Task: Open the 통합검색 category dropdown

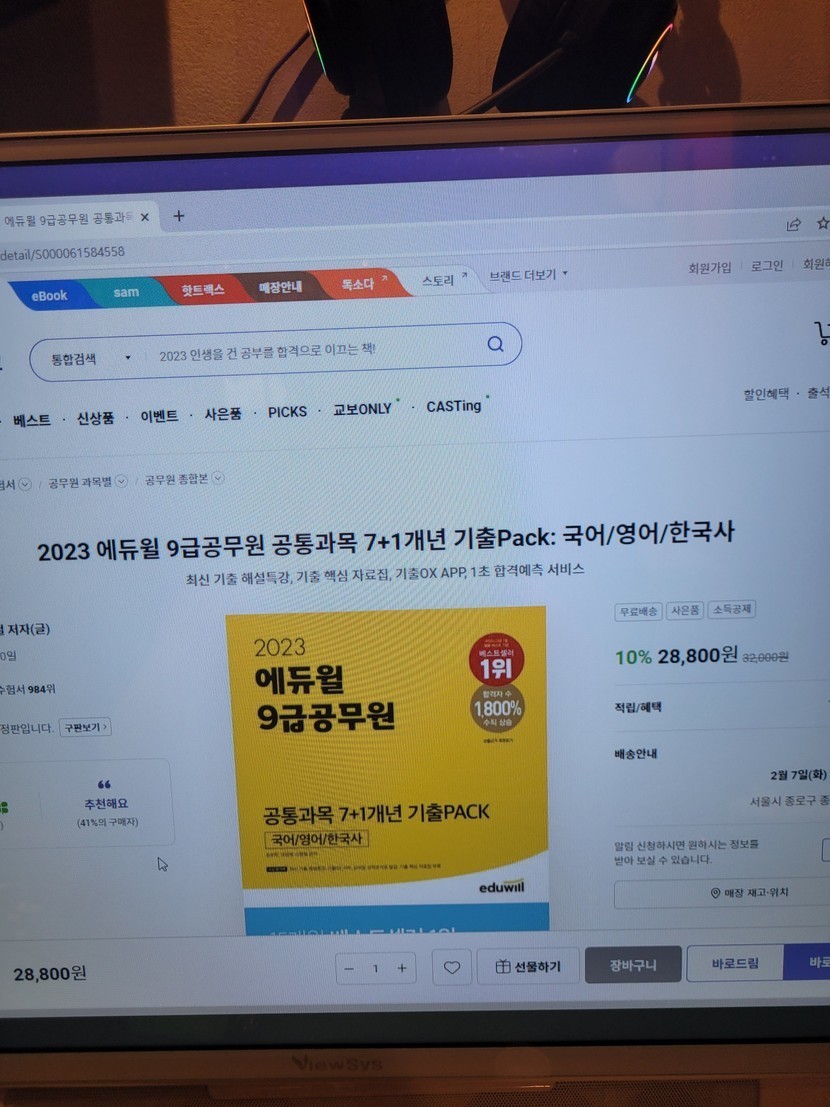Action: (90, 358)
